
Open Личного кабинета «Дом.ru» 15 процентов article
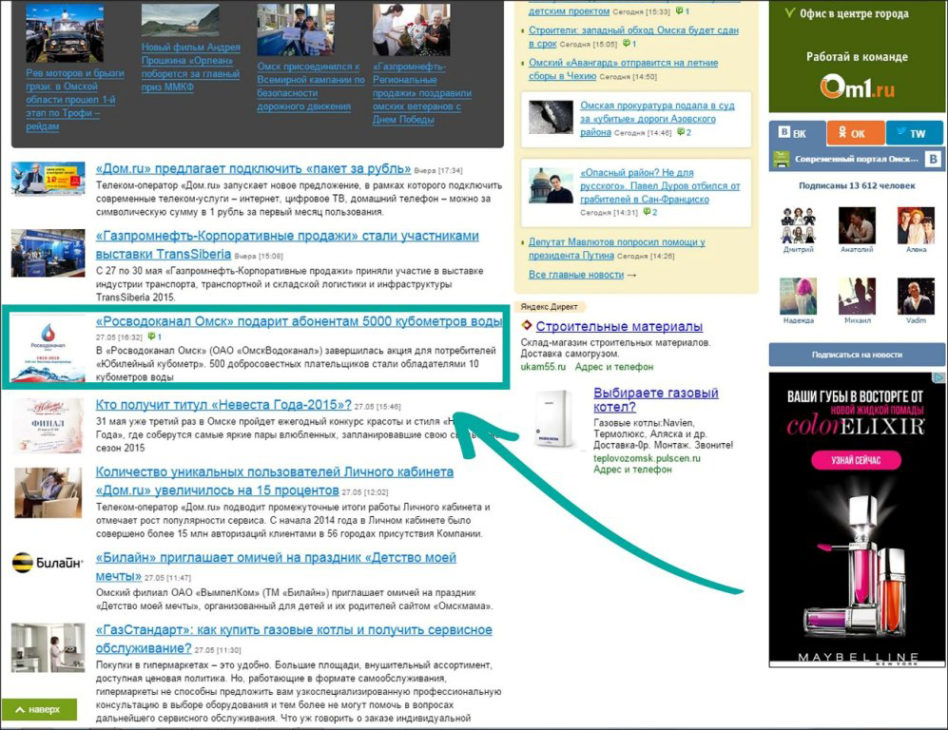[x=274, y=481]
